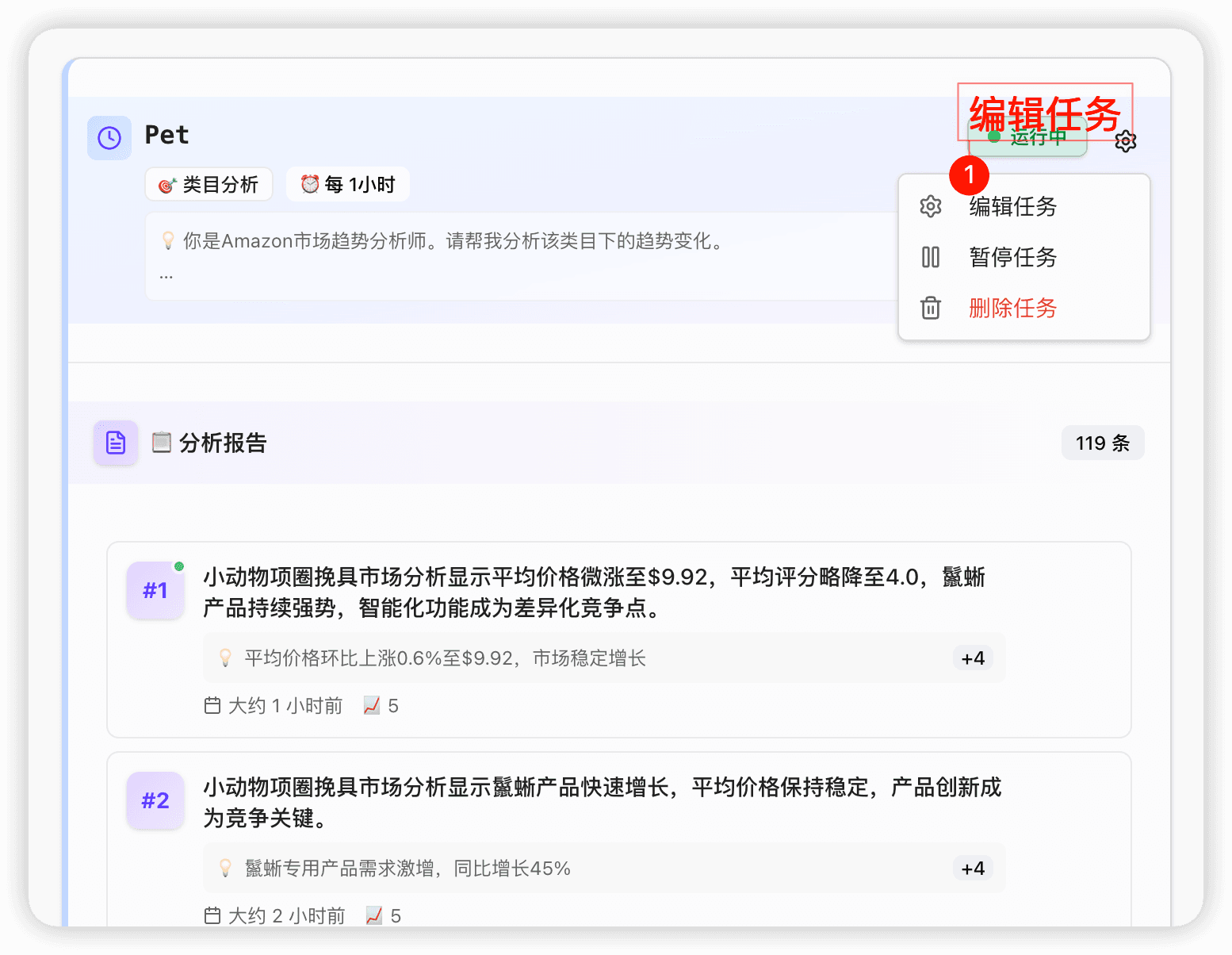Click the gear icon next to 编辑任务 menu entry
1232x955 pixels.
point(930,206)
